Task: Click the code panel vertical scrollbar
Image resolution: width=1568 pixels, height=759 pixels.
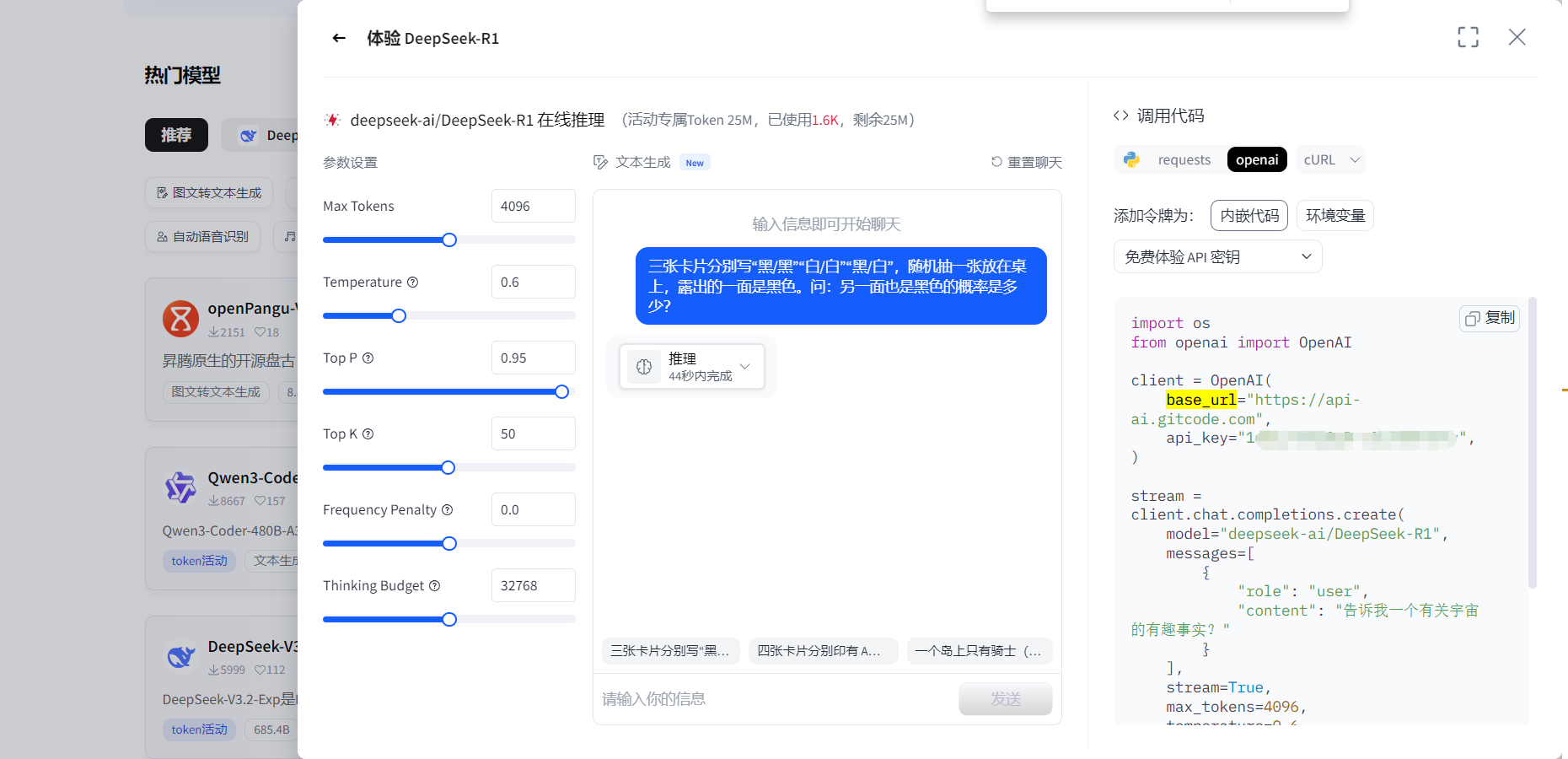Action: pos(1532,442)
